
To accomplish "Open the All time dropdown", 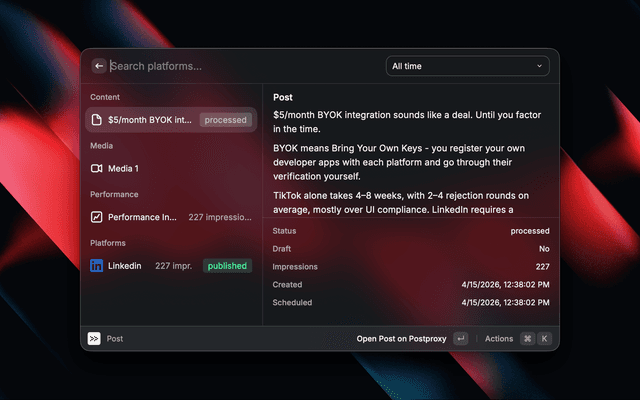I will (x=467, y=66).
